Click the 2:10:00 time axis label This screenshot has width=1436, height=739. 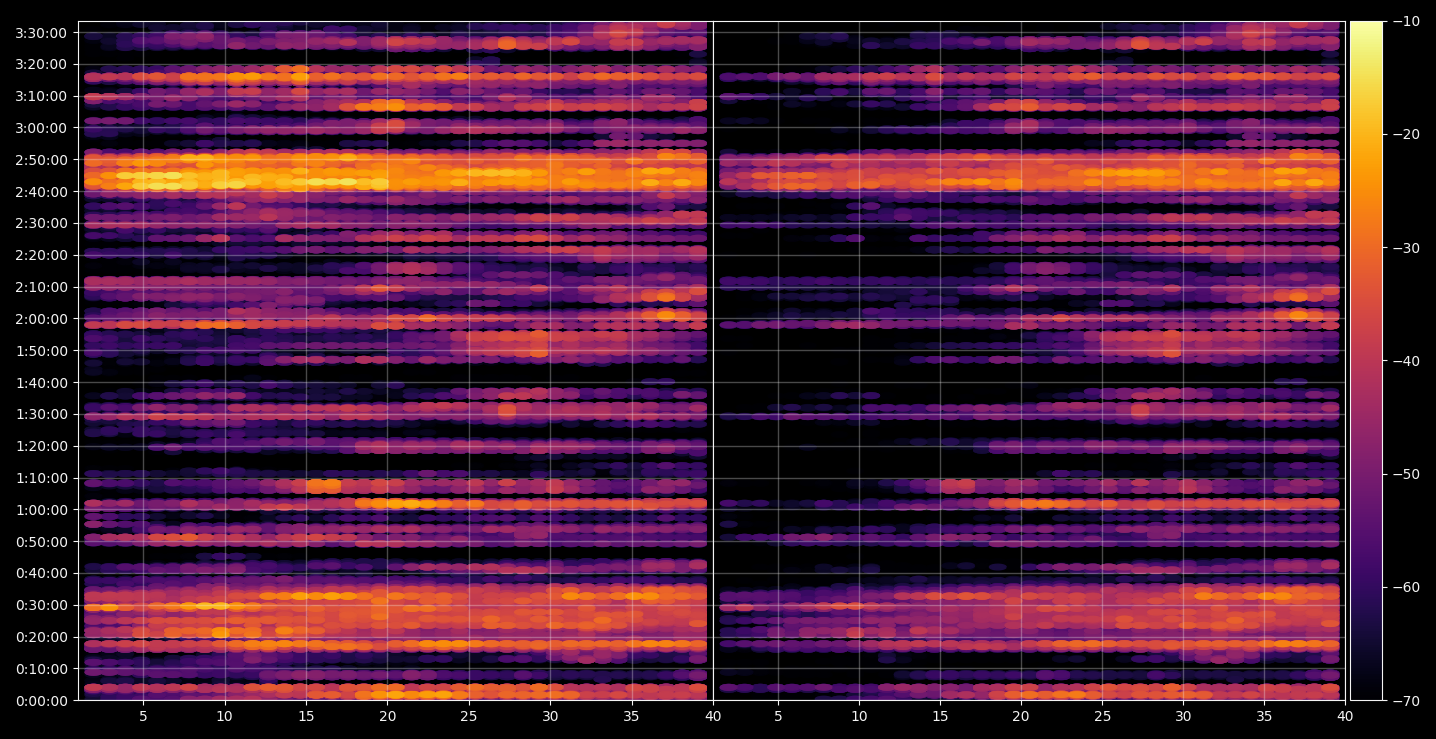[x=42, y=287]
